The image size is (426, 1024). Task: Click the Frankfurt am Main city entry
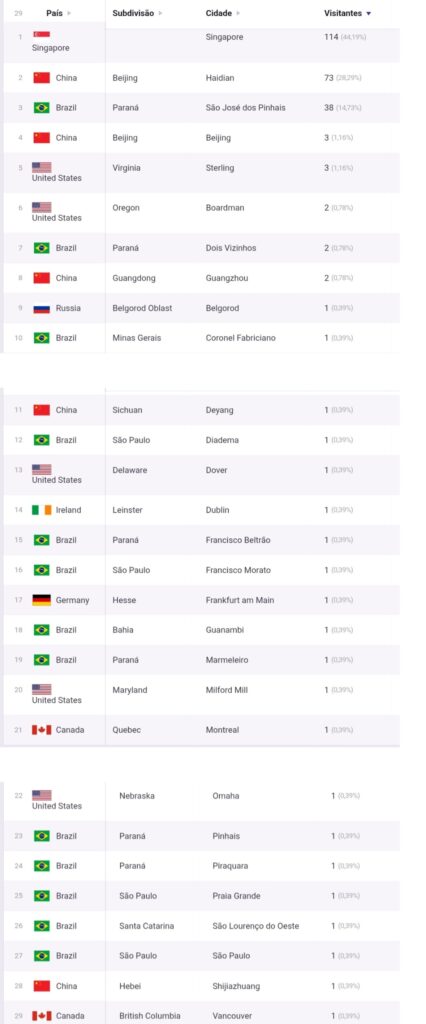click(x=240, y=600)
